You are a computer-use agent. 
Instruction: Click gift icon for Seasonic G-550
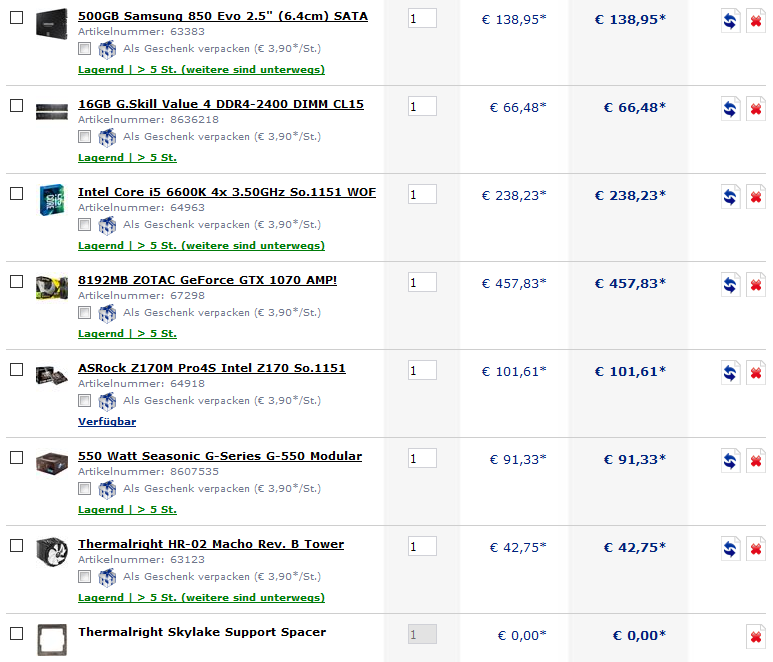[x=107, y=489]
